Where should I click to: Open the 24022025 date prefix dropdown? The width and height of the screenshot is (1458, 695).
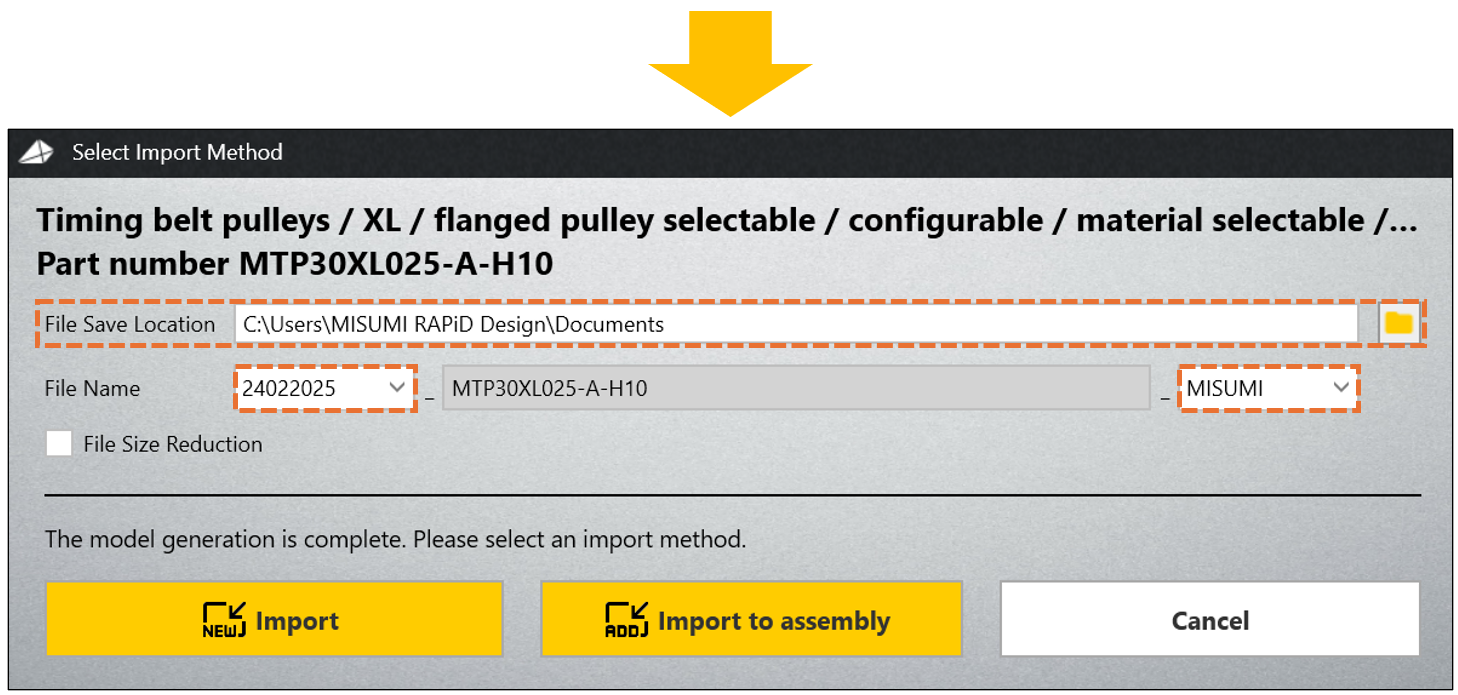(x=324, y=388)
